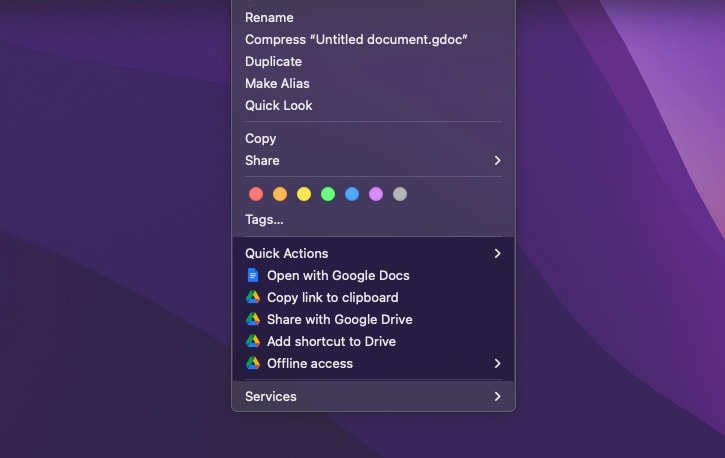Click Offline access text
The height and width of the screenshot is (458, 725).
point(310,364)
